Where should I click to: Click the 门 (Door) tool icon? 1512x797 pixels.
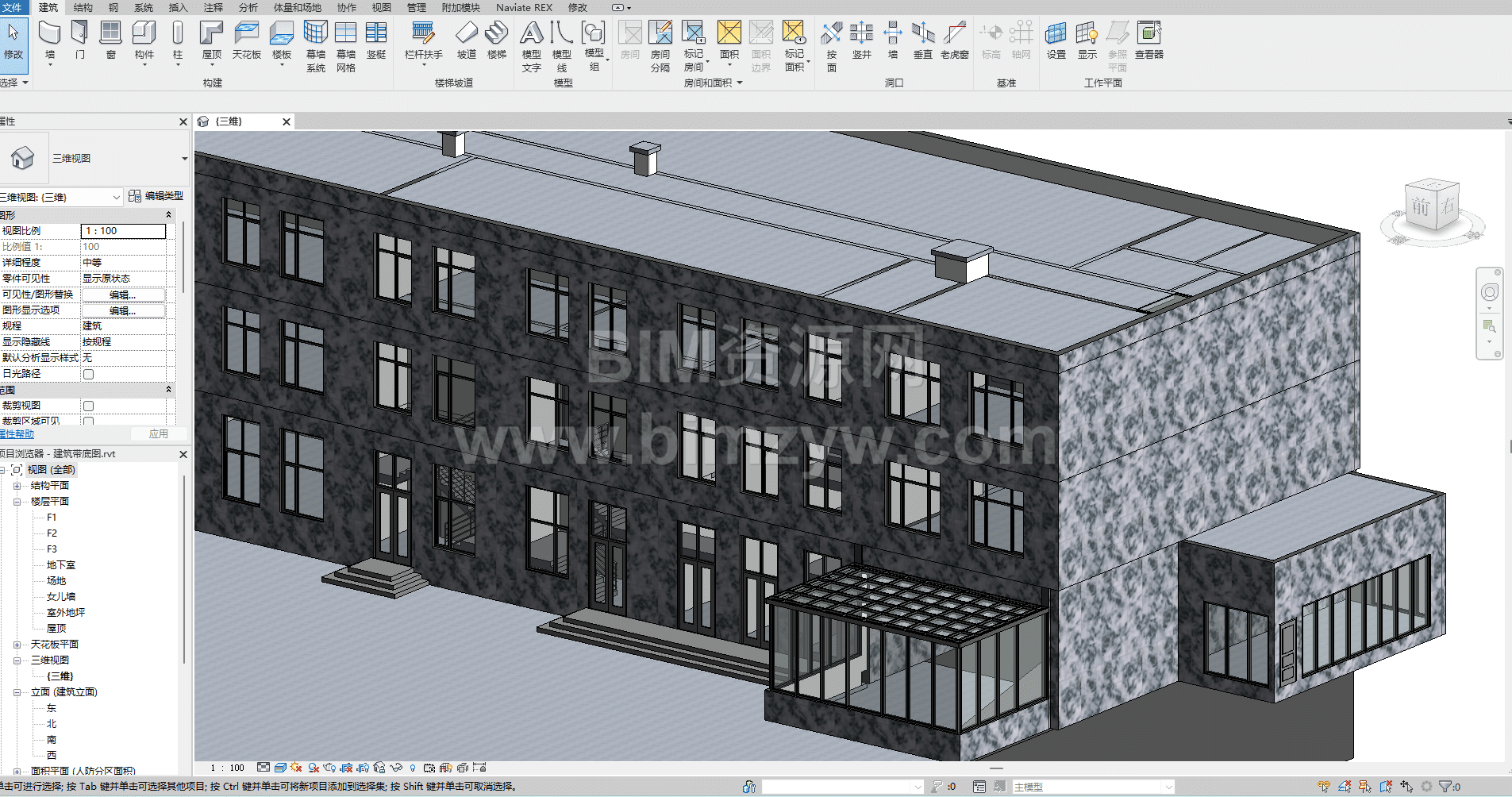tap(79, 40)
